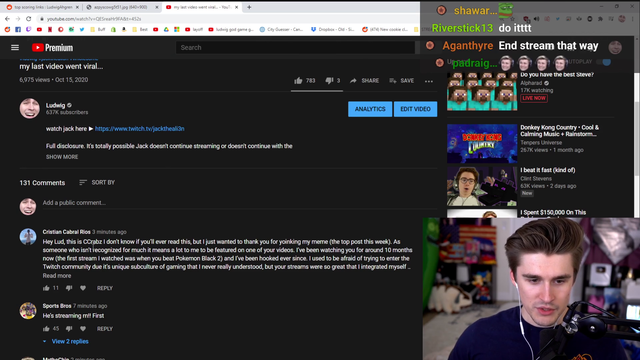The height and width of the screenshot is (360, 640).
Task: Reply to Cristian Cabral Rios's comment
Action: (x=104, y=288)
